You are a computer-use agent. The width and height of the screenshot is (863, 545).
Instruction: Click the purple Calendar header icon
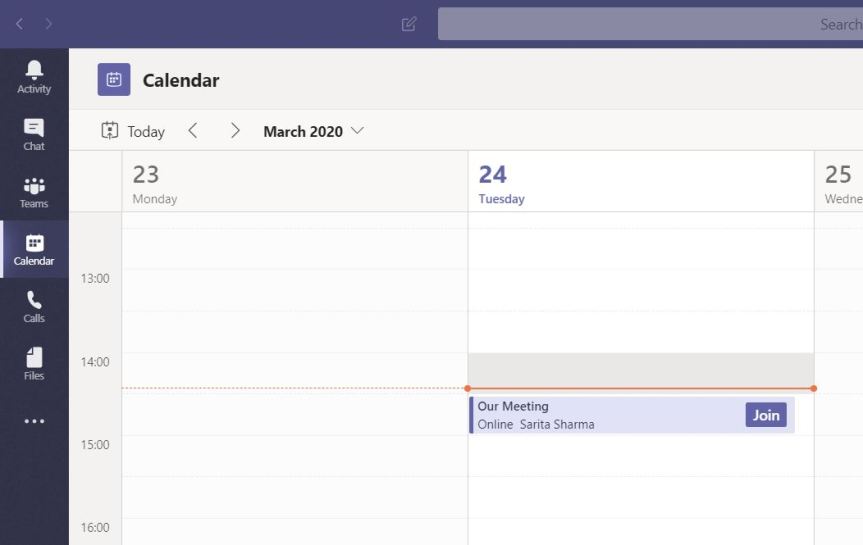tap(114, 80)
